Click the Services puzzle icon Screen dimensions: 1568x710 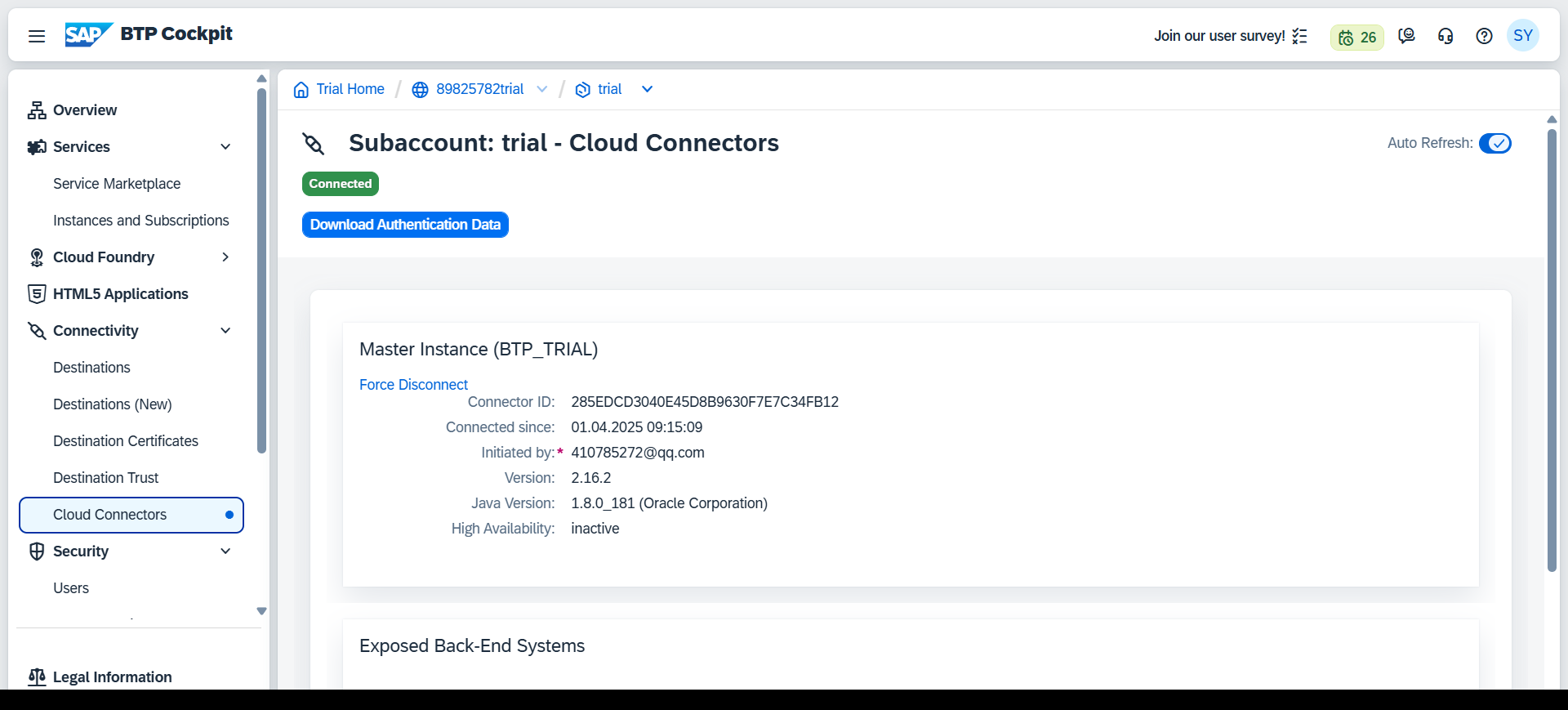[x=37, y=147]
